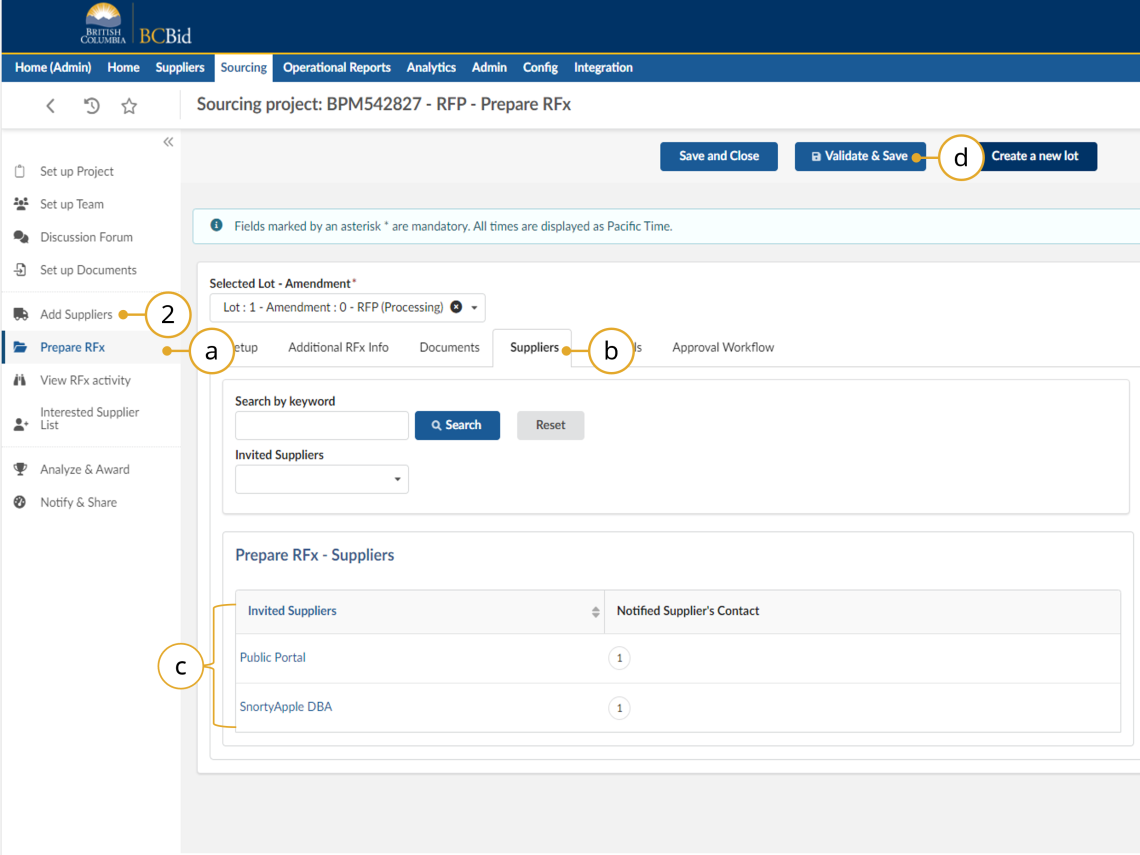This screenshot has height=855, width=1140.
Task: Click the View RFx activity binoculars icon
Action: pos(19,380)
